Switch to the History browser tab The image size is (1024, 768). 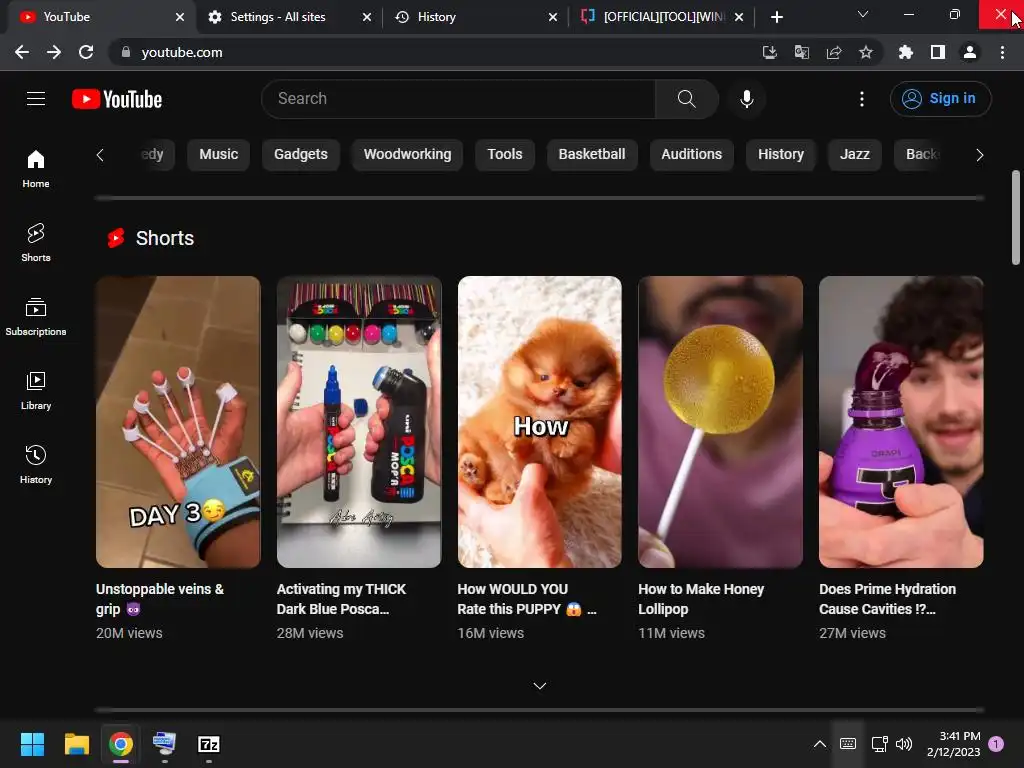[x=473, y=17]
